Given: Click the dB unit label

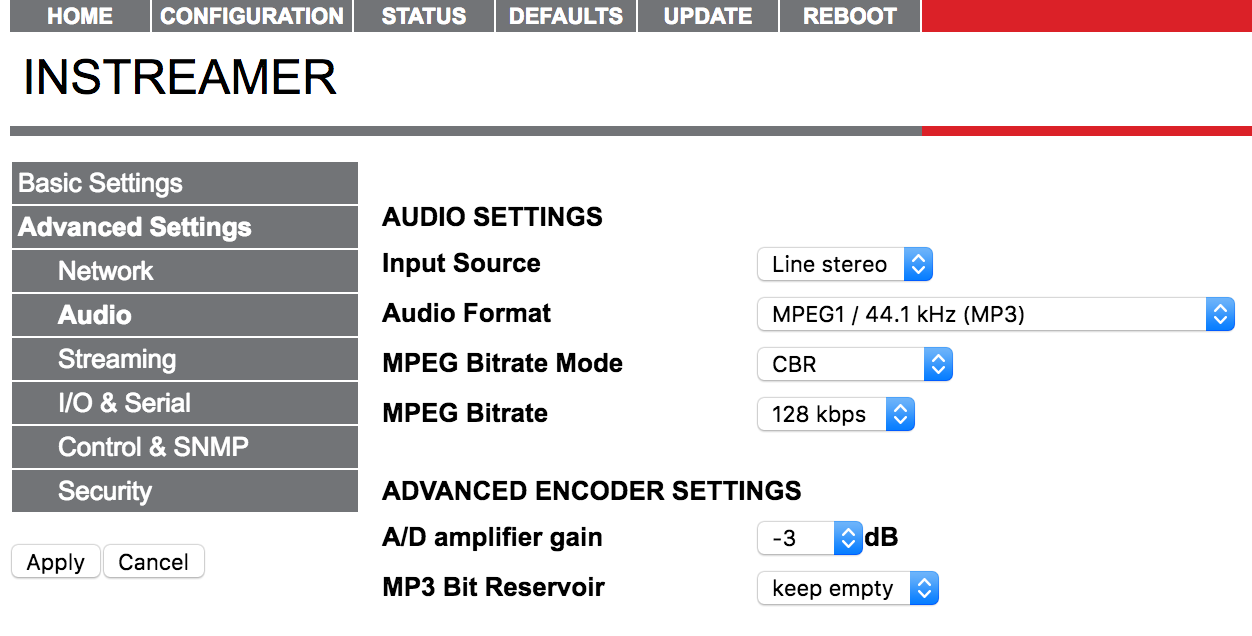Looking at the screenshot, I should [x=881, y=538].
